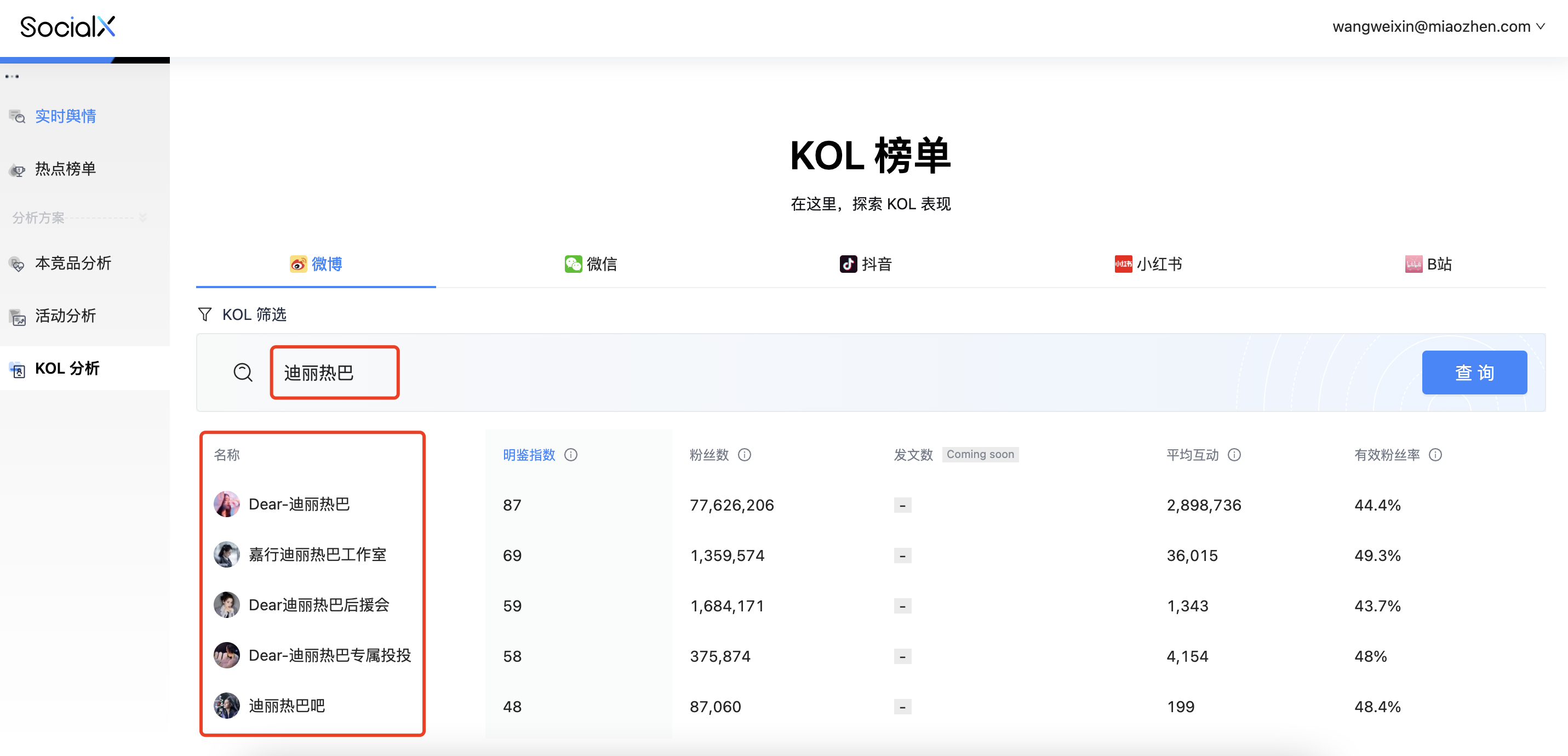Click the info icon beside 有效粉丝率
This screenshot has height=756, width=1568.
(x=1435, y=455)
